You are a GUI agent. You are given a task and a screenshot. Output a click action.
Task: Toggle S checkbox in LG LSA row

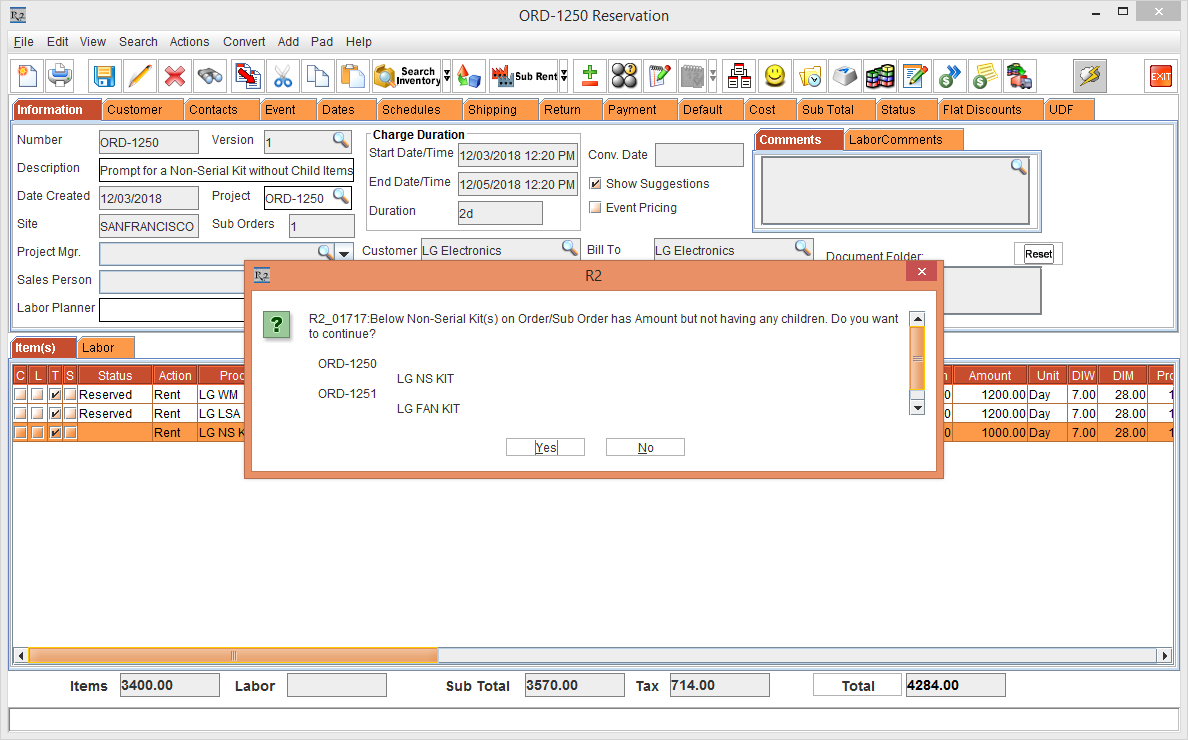[x=70, y=414]
